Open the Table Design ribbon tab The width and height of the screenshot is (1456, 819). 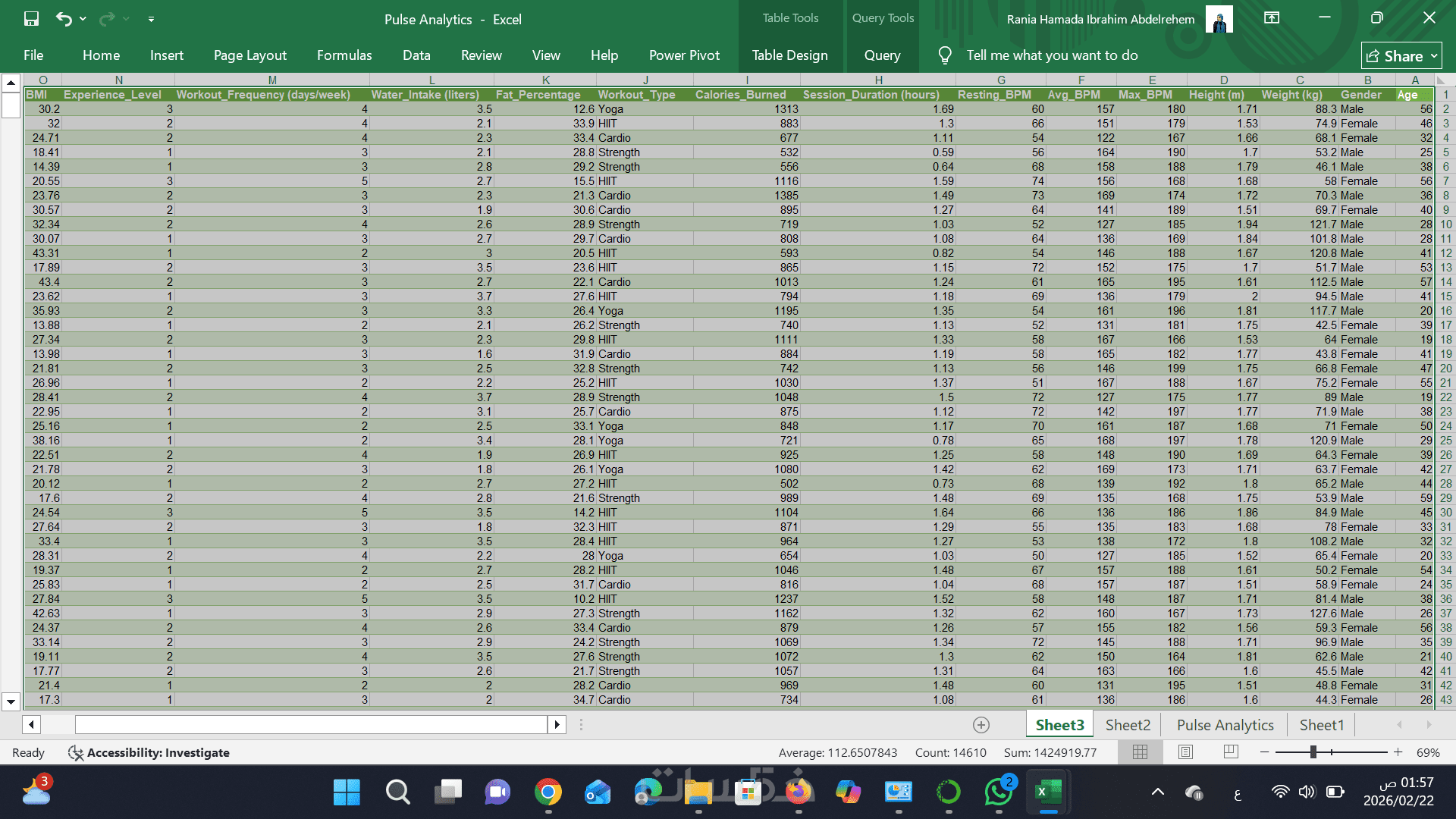click(x=789, y=55)
